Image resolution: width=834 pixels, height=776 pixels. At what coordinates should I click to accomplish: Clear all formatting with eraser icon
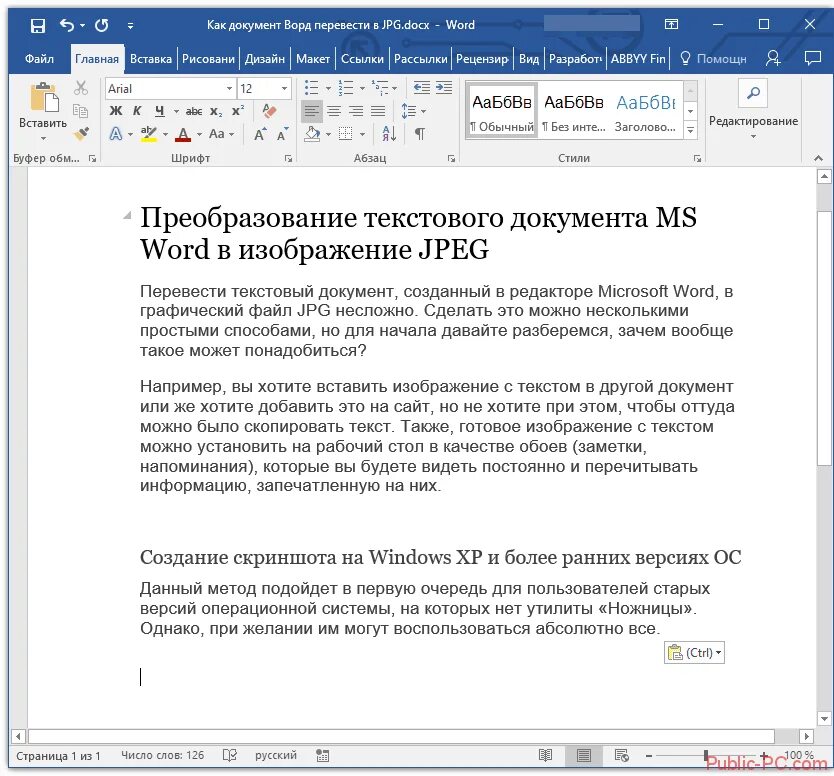(270, 111)
